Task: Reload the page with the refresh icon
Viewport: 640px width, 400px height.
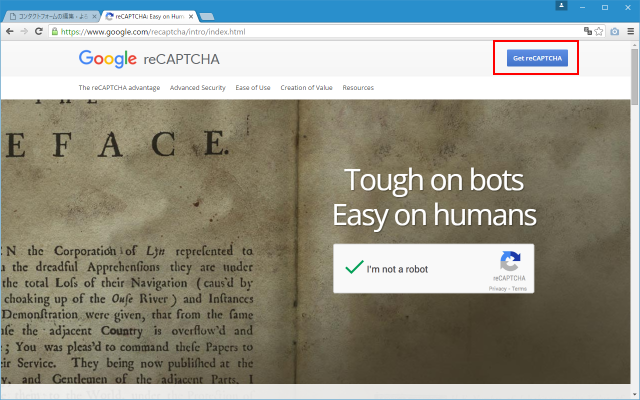Action: click(x=38, y=32)
